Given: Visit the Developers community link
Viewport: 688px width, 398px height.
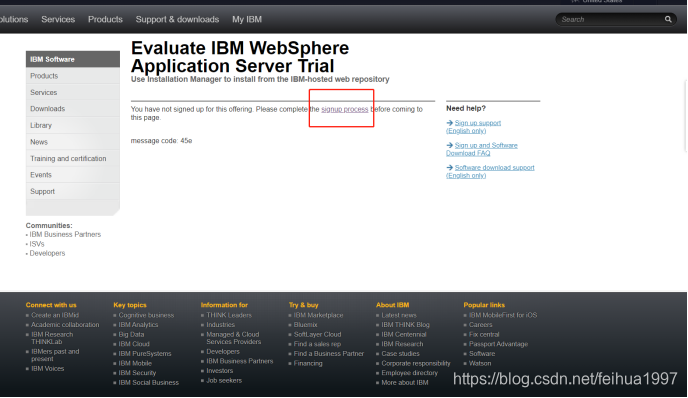Looking at the screenshot, I should (x=47, y=253).
